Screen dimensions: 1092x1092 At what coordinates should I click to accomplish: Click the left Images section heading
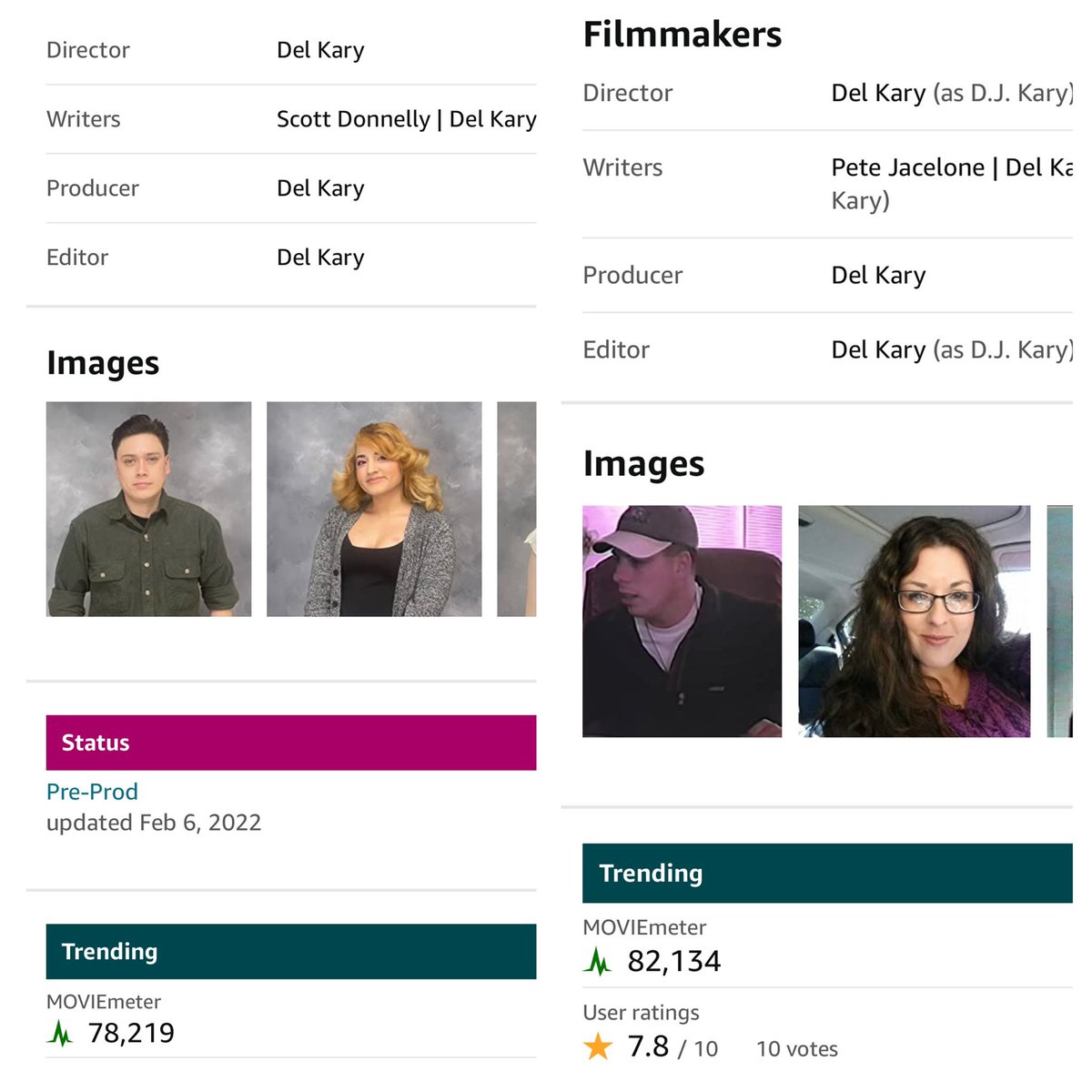click(x=103, y=362)
